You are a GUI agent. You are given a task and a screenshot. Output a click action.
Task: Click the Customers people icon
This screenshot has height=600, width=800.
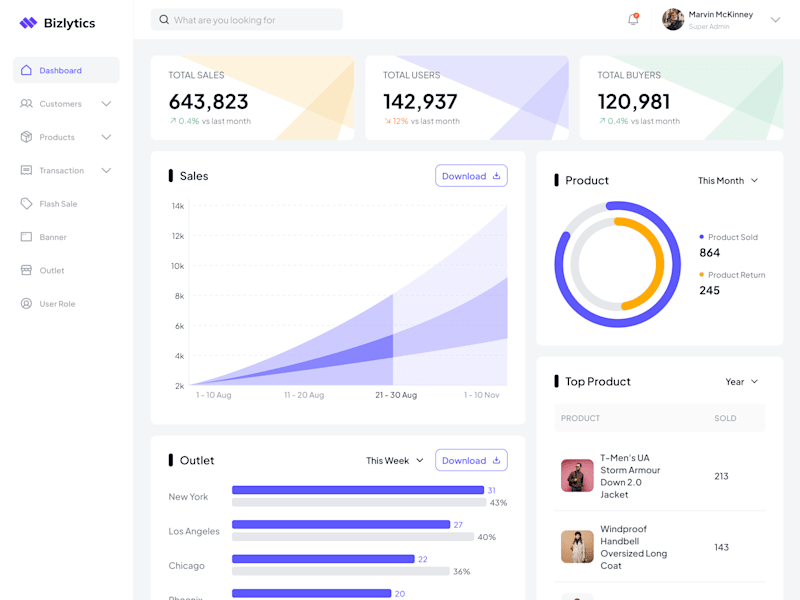coord(27,104)
